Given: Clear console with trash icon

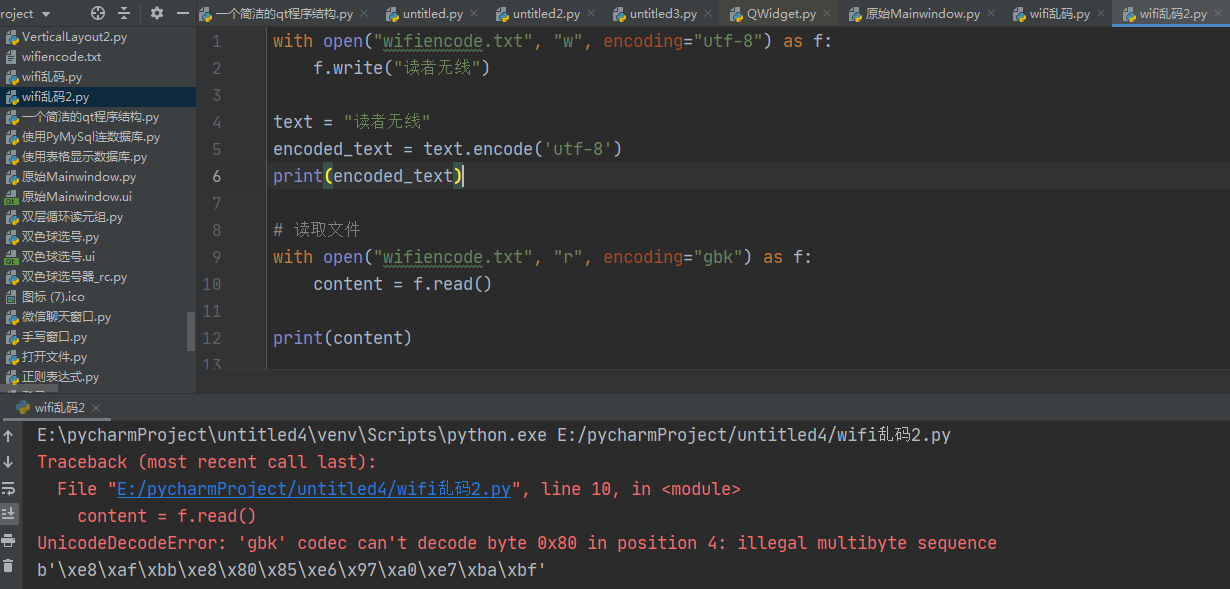Looking at the screenshot, I should click(8, 566).
